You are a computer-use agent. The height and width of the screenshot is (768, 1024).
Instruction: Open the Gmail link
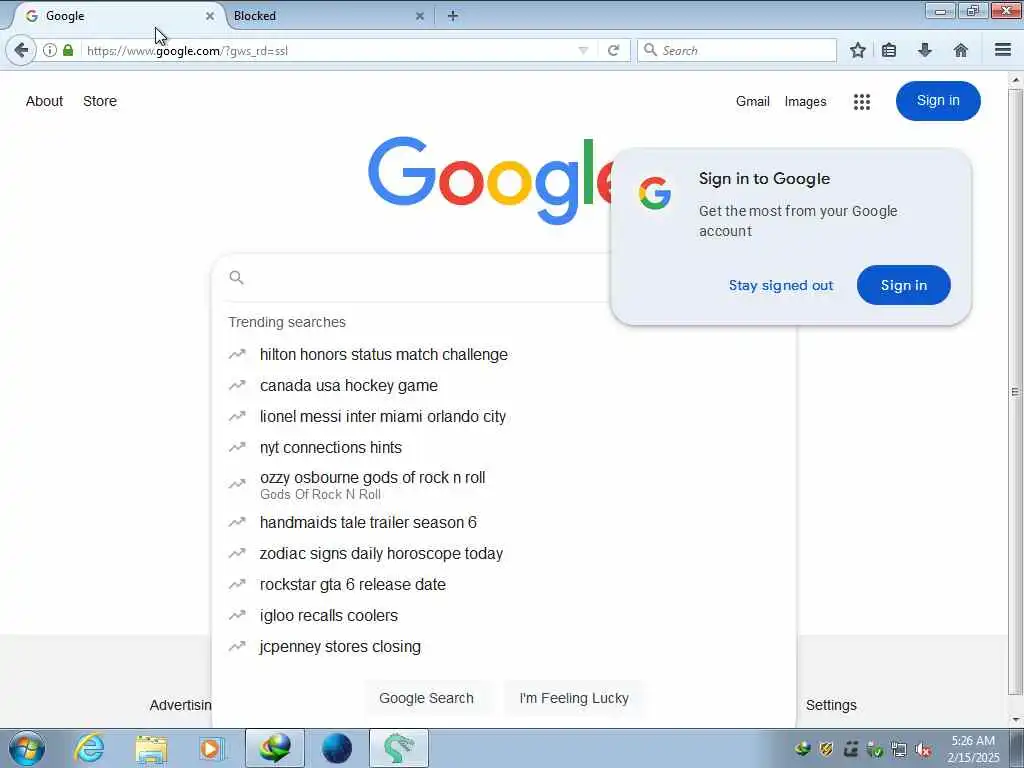752,101
